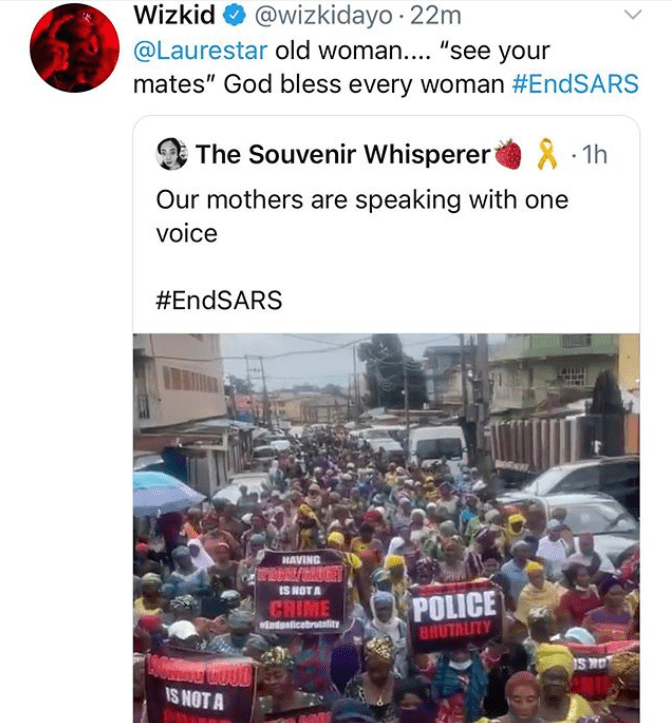Click "The Souvenir Whisperer" account name
The height and width of the screenshot is (723, 672).
tap(343, 154)
